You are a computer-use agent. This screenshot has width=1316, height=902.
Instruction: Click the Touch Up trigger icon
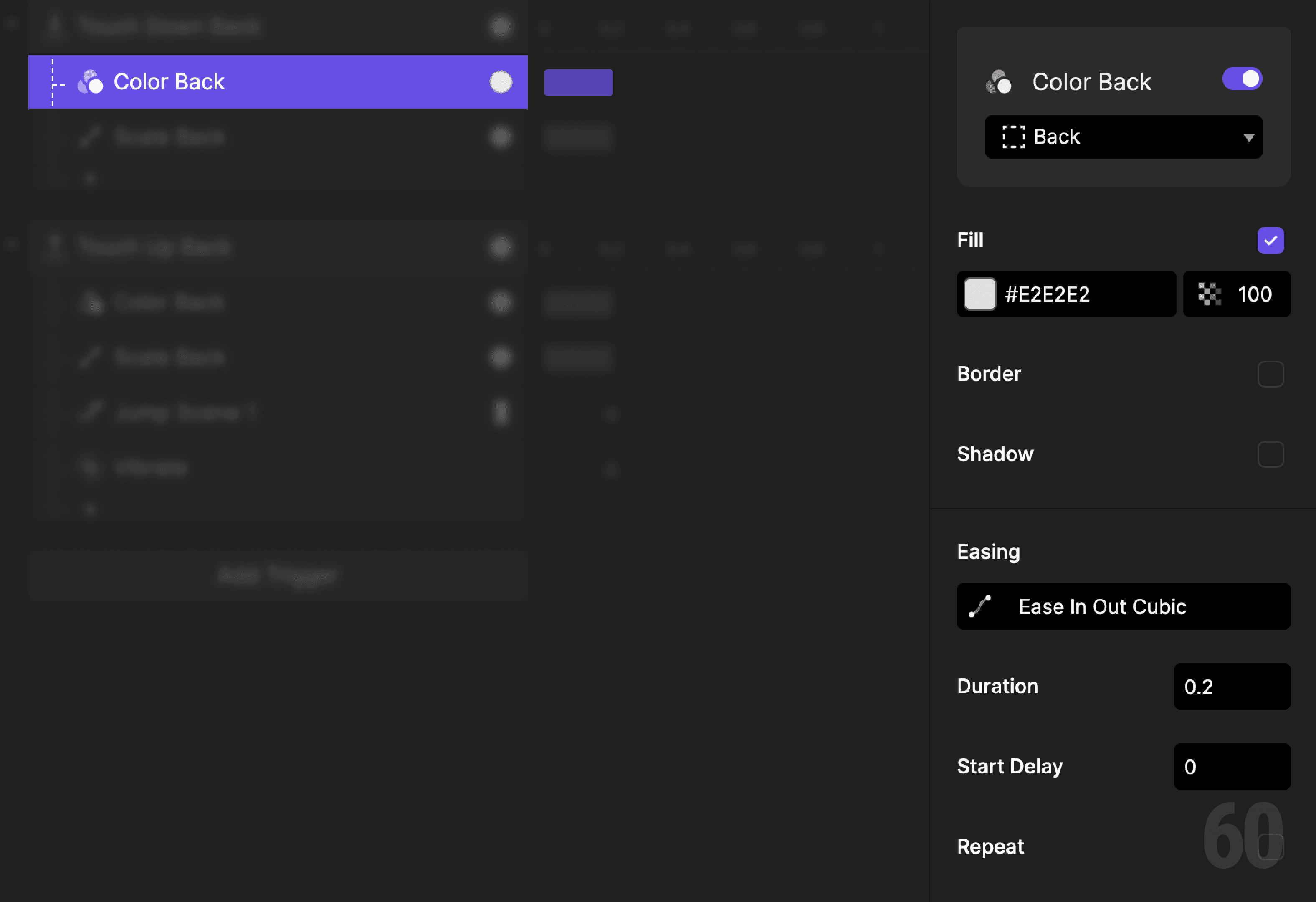[x=54, y=246]
